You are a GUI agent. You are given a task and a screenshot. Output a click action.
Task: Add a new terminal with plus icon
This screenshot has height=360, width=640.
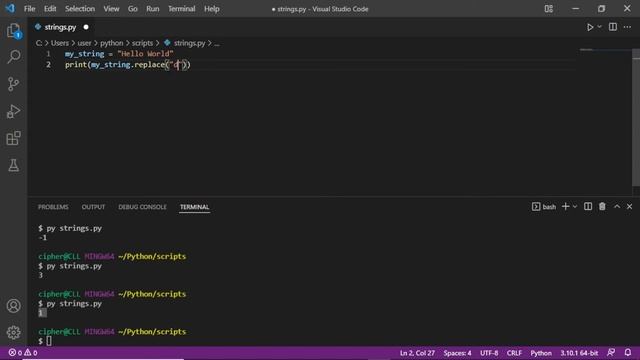[565, 207]
